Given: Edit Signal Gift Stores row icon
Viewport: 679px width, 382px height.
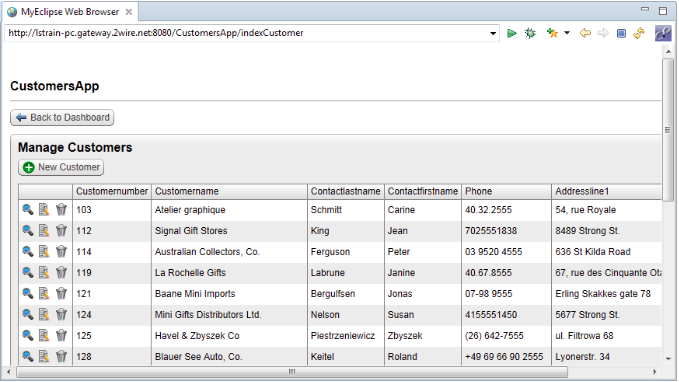Looking at the screenshot, I should pos(44,230).
